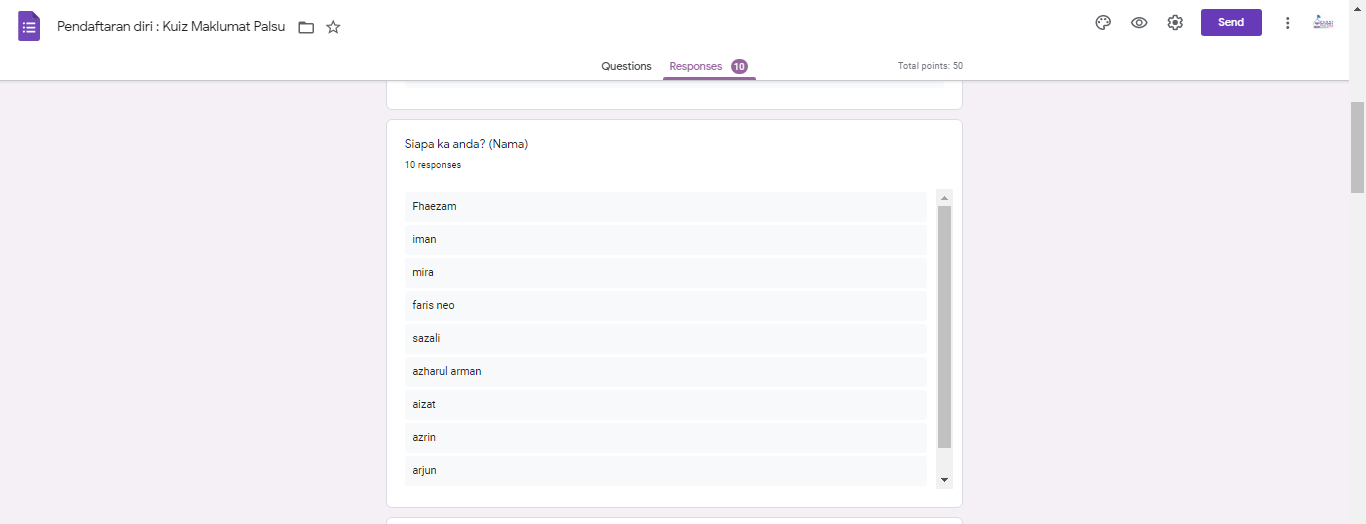Click the preview eye icon
Image resolution: width=1366 pixels, height=524 pixels.
pyautogui.click(x=1139, y=23)
